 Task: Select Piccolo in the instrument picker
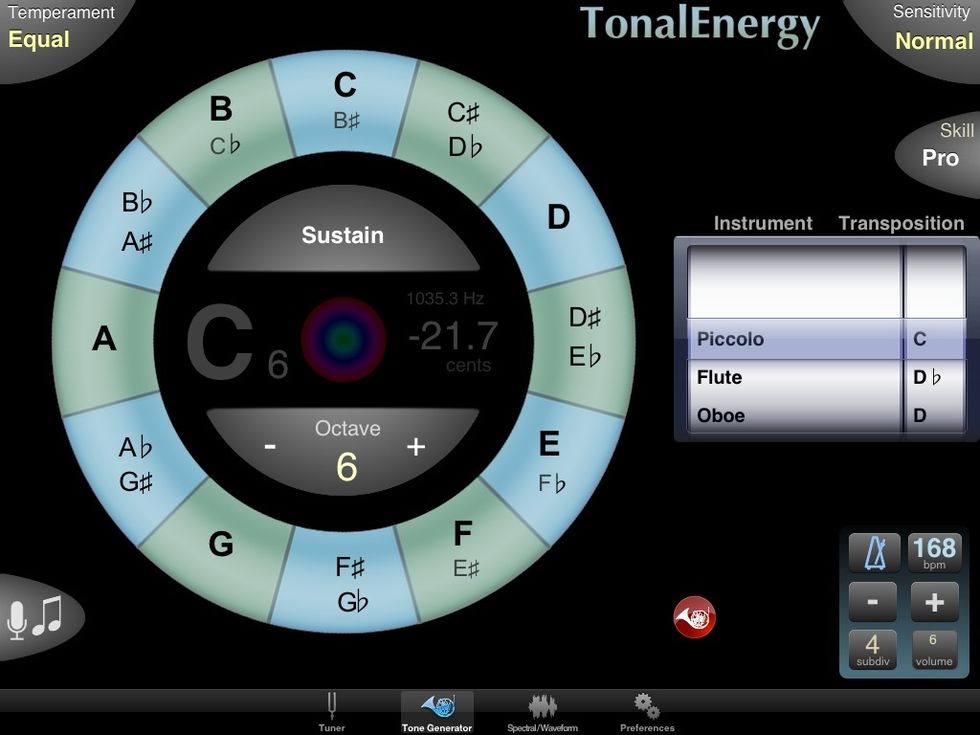[x=794, y=339]
